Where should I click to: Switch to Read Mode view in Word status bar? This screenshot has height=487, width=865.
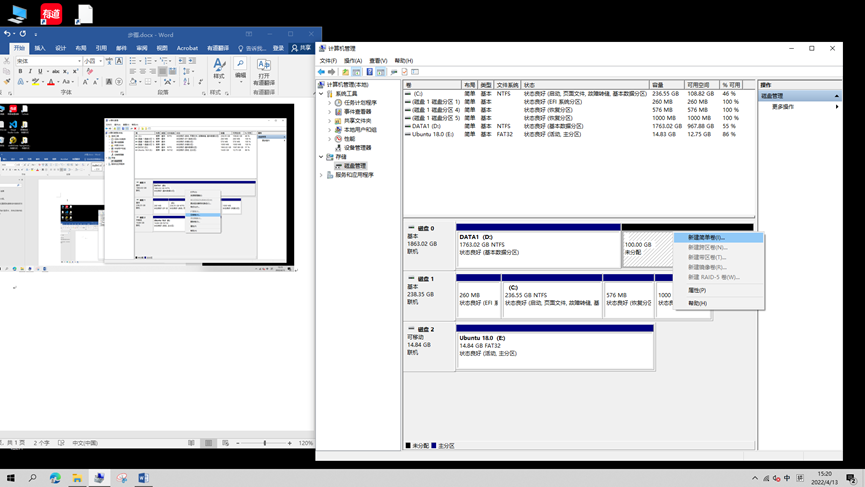pyautogui.click(x=191, y=443)
